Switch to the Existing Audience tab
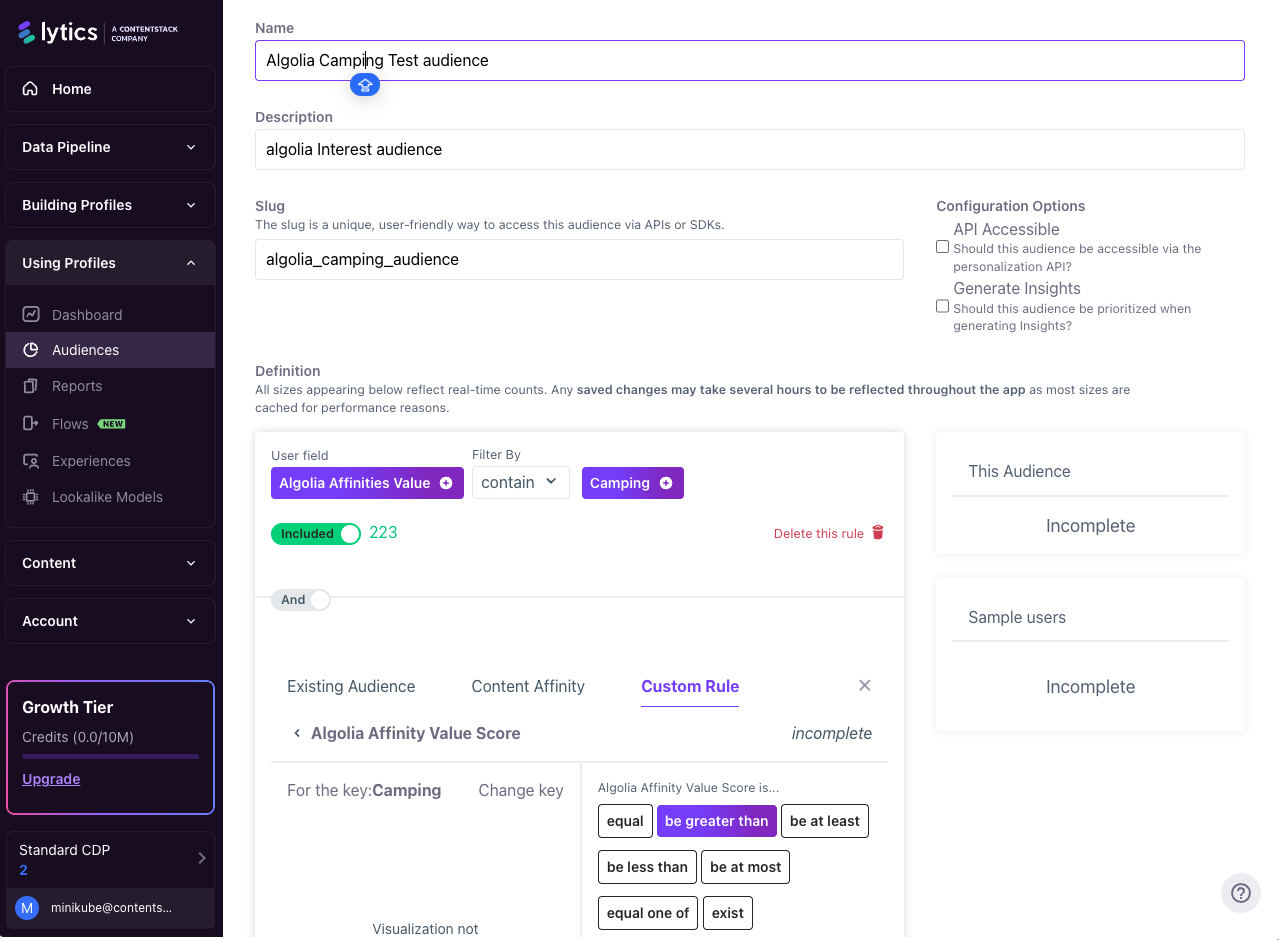1279x940 pixels. 351,686
